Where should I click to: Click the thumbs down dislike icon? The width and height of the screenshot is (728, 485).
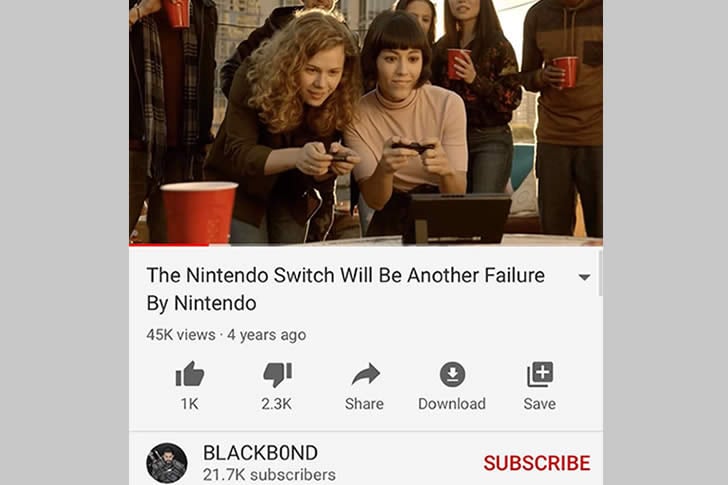click(x=277, y=374)
